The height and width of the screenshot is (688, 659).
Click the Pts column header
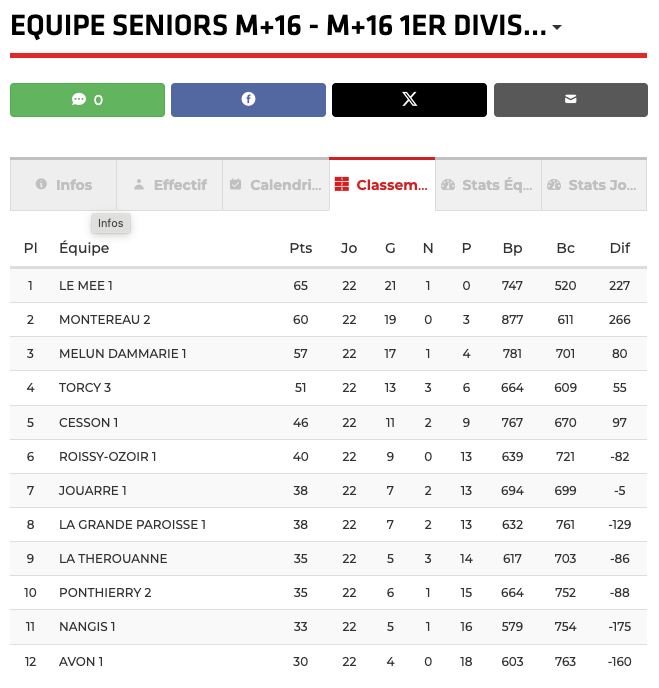pyautogui.click(x=300, y=248)
